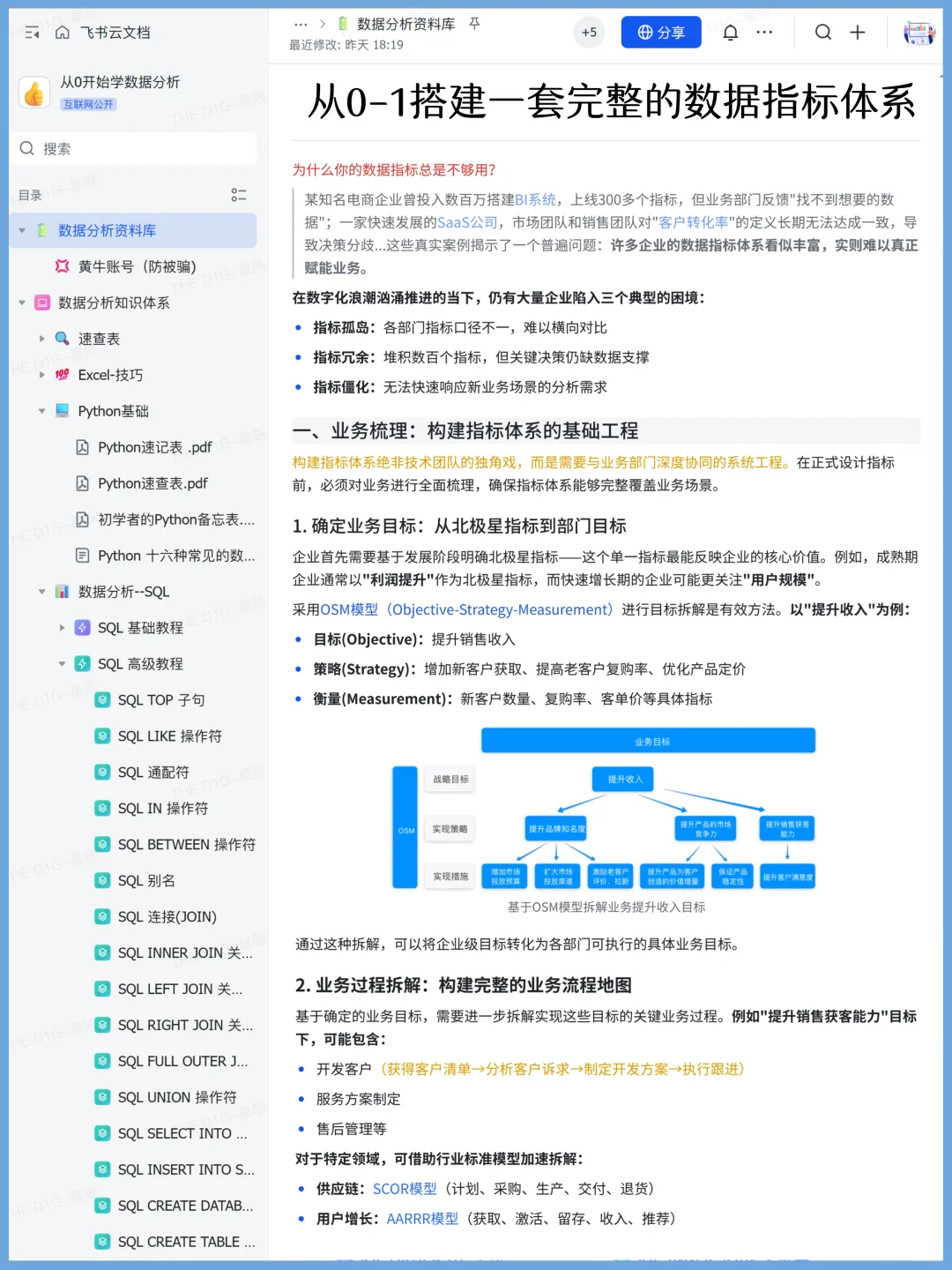The height and width of the screenshot is (1270, 952).
Task: Collapse the 数据分析知识体系 section
Action: click(x=21, y=303)
